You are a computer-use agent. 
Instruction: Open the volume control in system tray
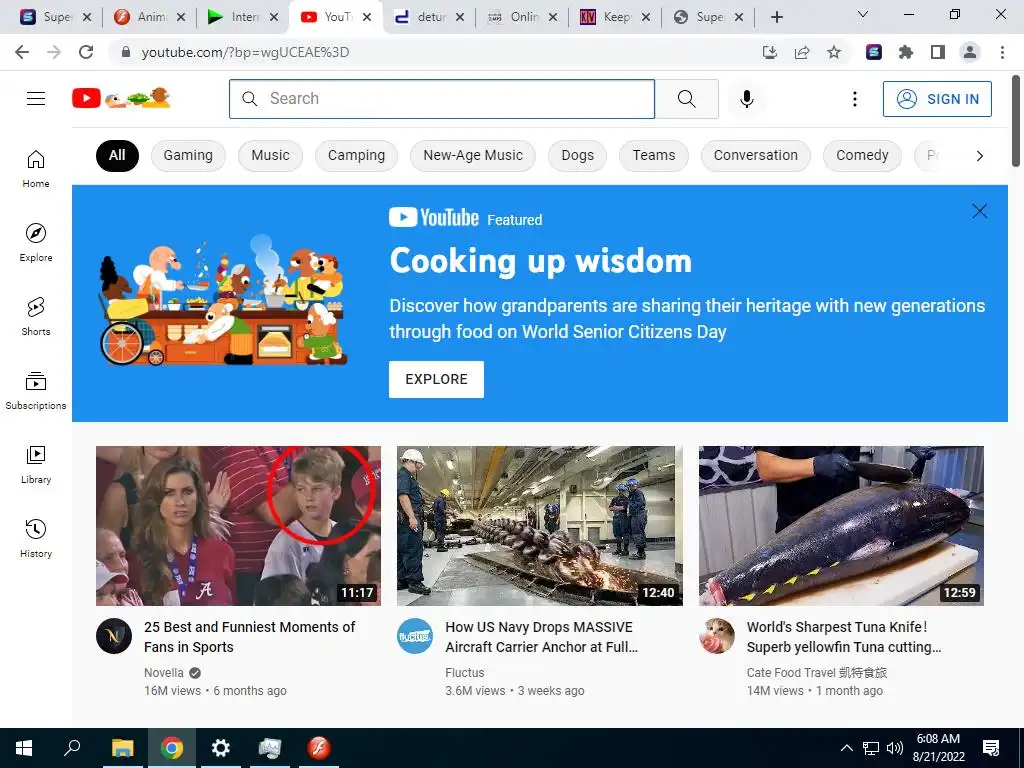pyautogui.click(x=894, y=748)
